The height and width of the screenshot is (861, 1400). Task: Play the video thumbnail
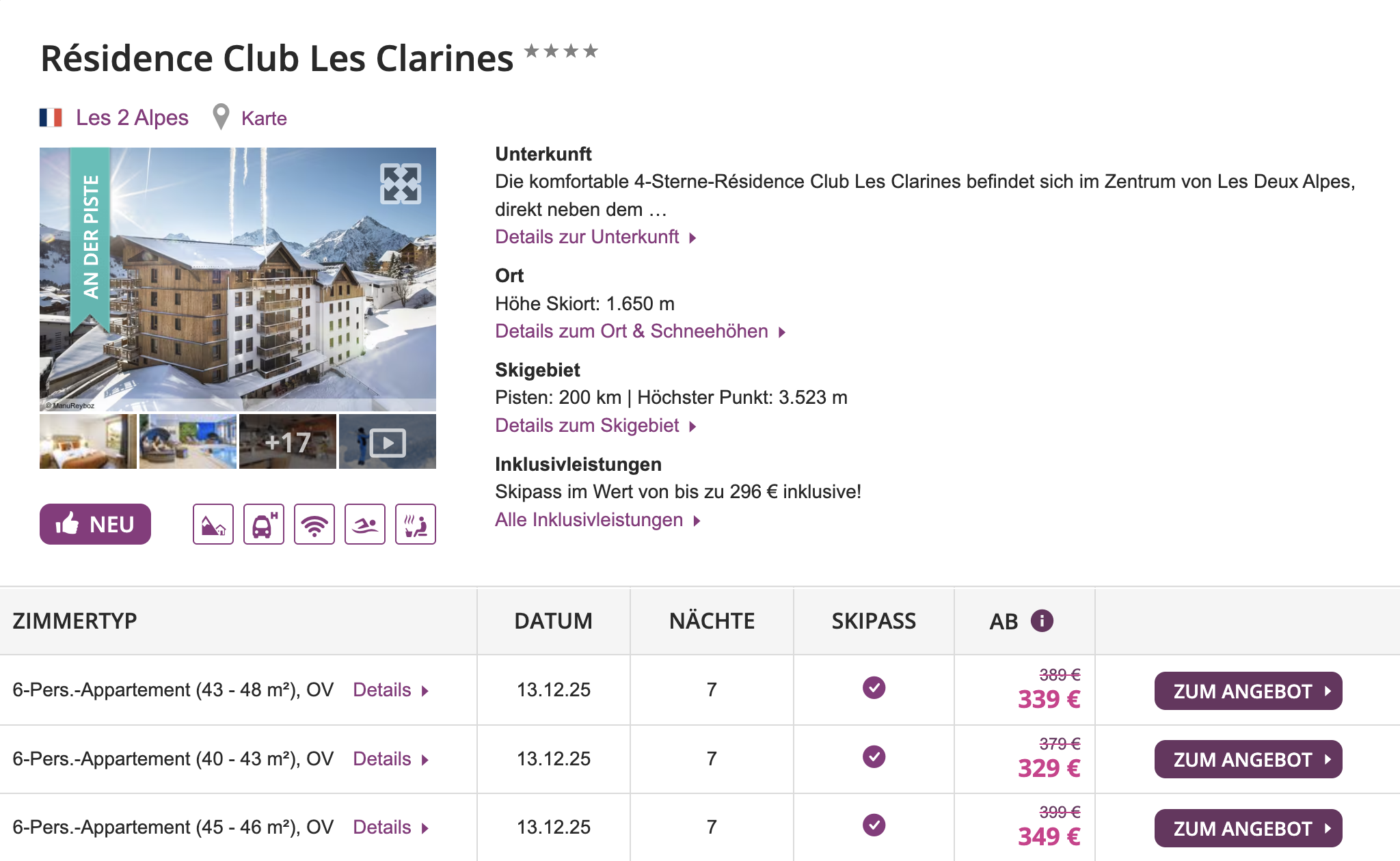[x=388, y=442]
